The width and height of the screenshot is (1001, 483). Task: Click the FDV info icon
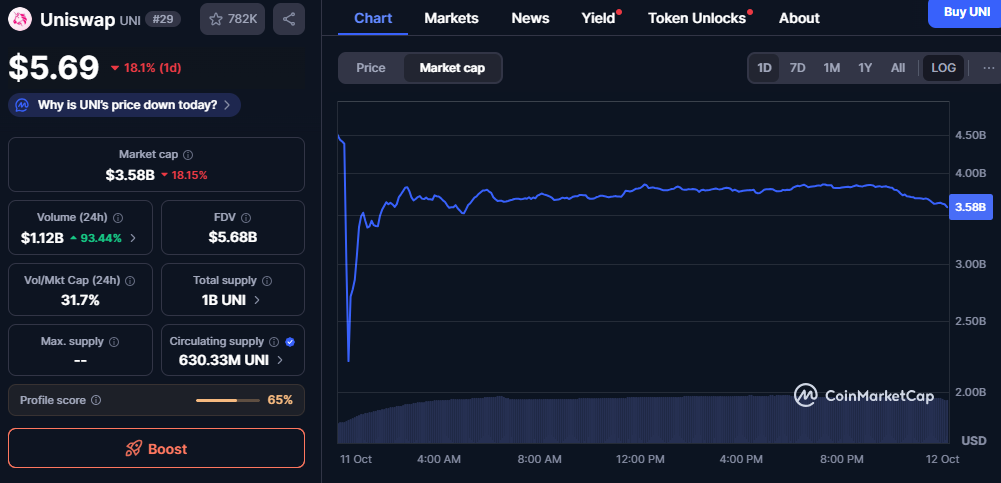point(245,217)
